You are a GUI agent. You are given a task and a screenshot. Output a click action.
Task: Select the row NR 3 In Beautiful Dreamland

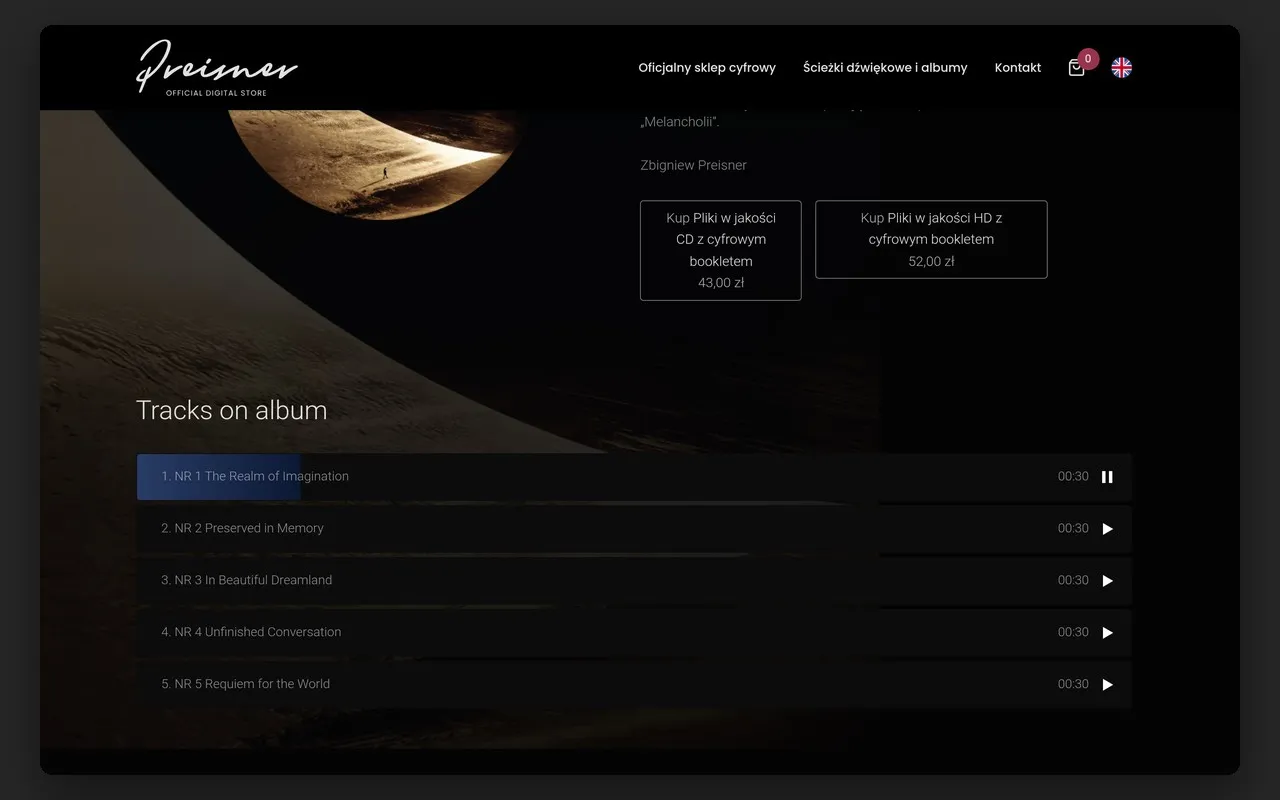pyautogui.click(x=634, y=581)
